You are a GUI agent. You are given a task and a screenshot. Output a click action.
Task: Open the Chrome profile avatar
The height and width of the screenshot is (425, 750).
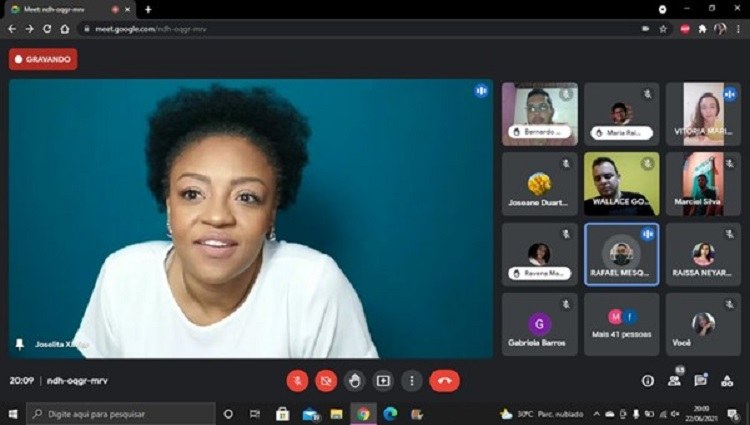[x=720, y=29]
